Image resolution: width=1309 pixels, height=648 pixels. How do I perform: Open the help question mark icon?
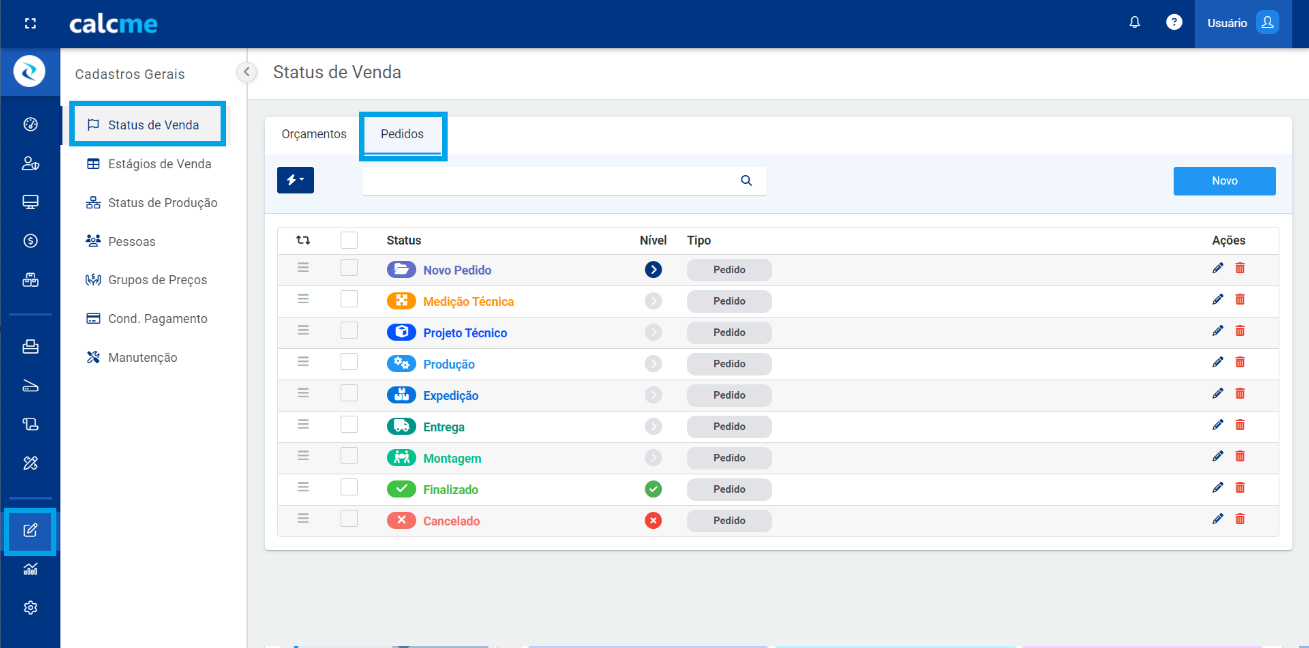point(1174,22)
